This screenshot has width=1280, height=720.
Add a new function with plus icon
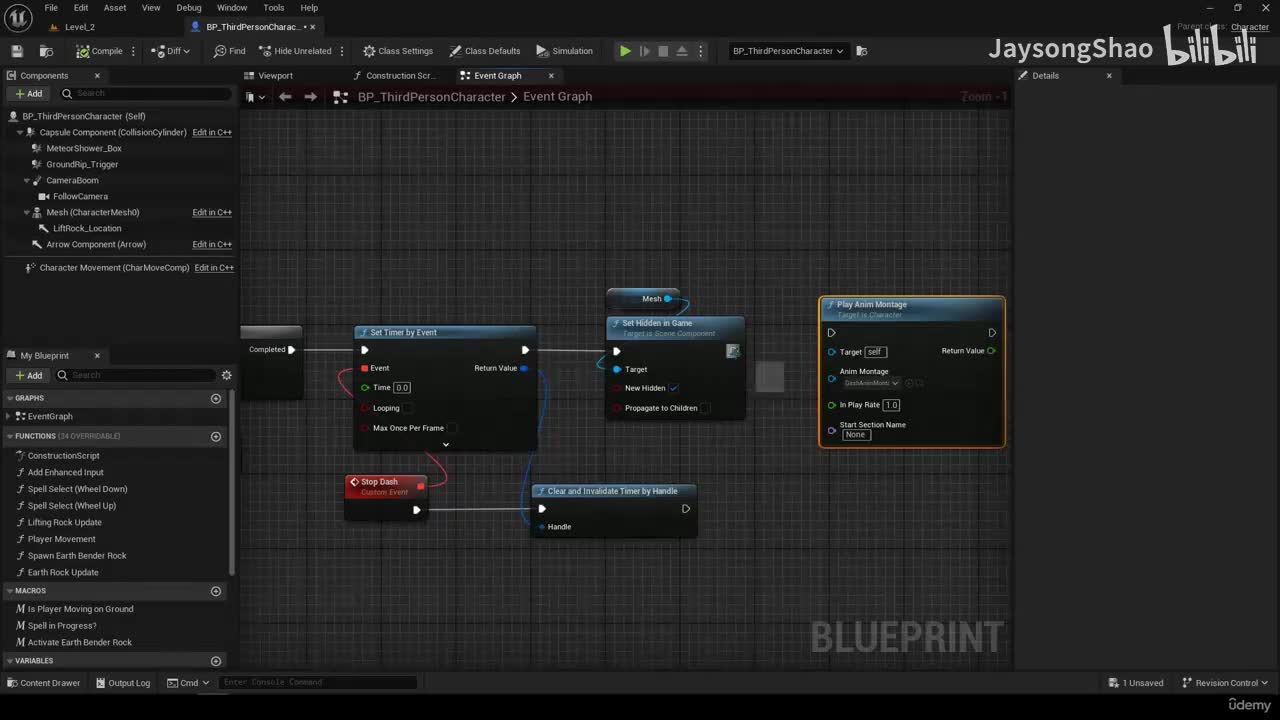coord(216,436)
